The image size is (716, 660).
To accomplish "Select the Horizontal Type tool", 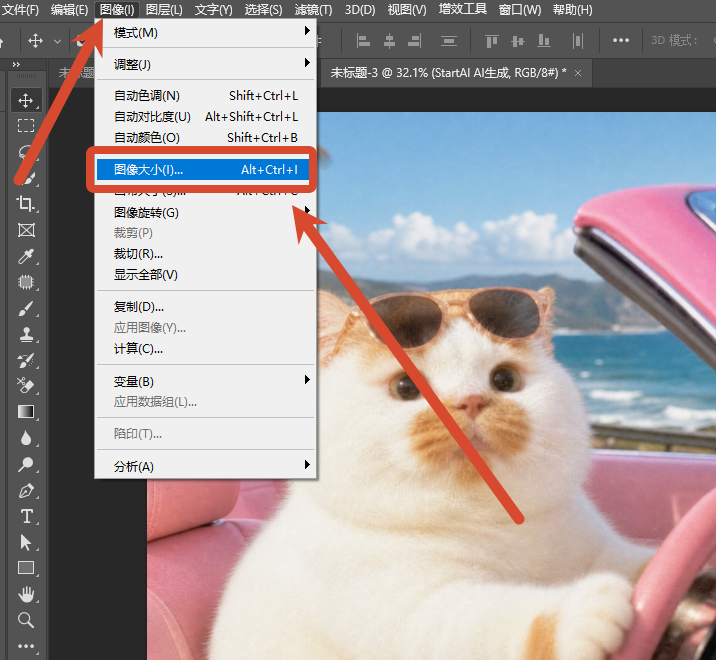I will point(26,517).
